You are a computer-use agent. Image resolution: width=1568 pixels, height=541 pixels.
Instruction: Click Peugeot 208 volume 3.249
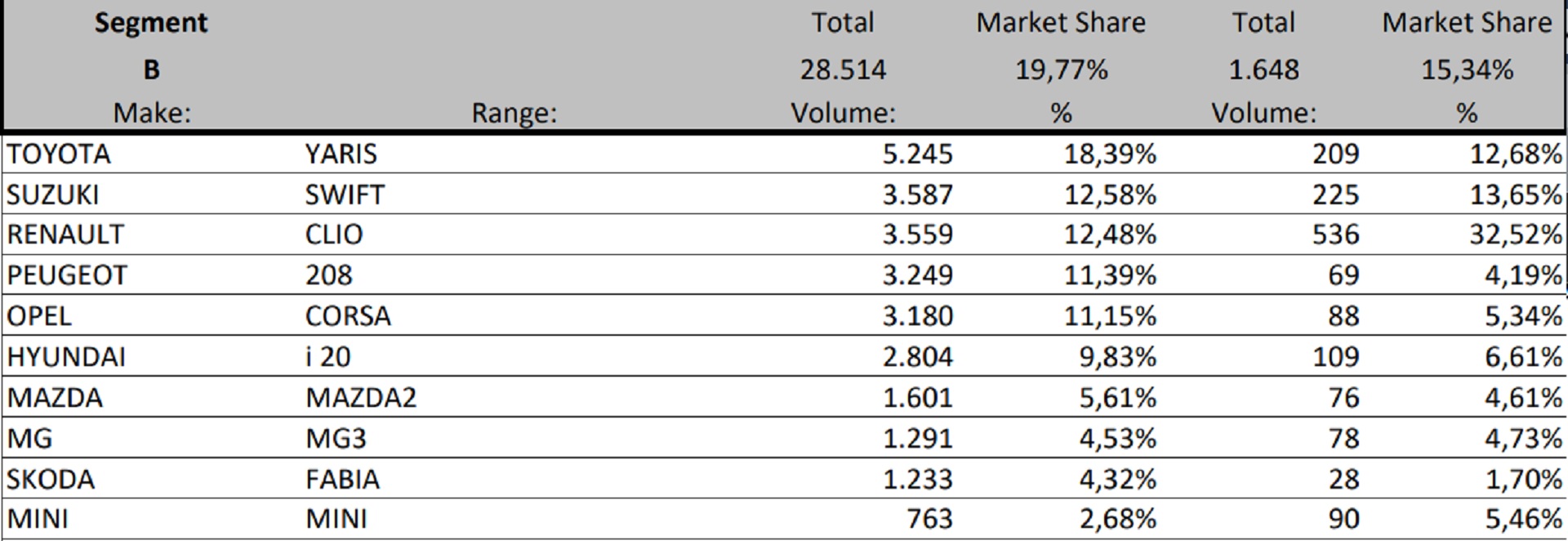tap(917, 275)
